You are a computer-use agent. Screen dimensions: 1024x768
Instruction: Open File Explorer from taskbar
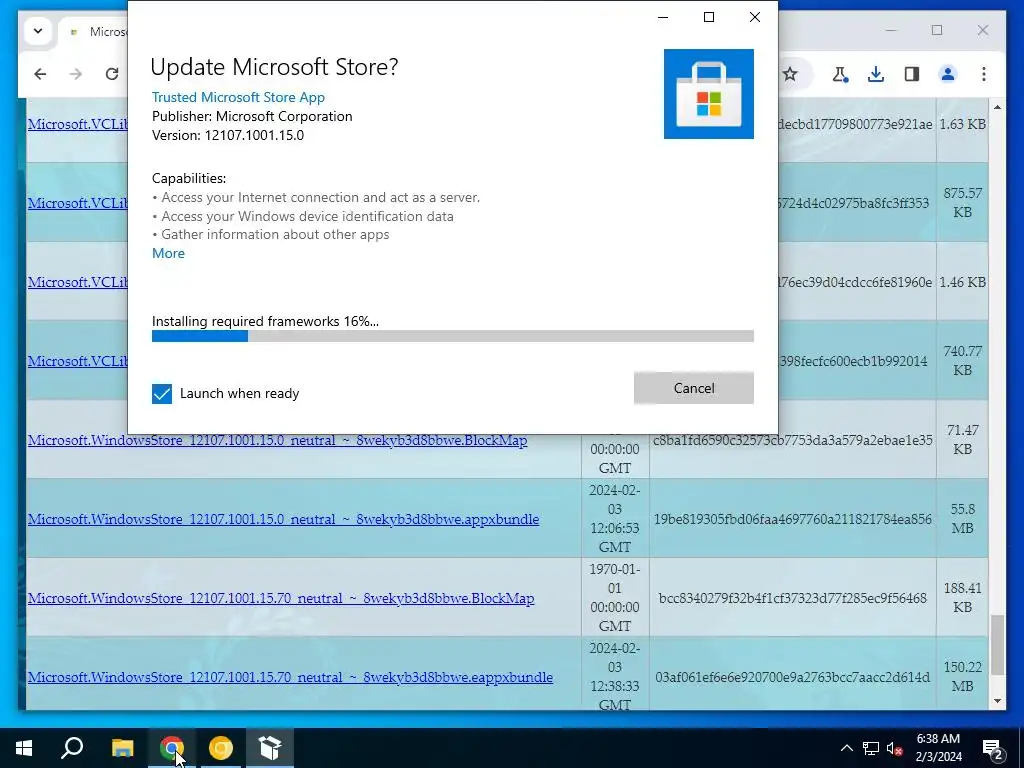tap(122, 748)
